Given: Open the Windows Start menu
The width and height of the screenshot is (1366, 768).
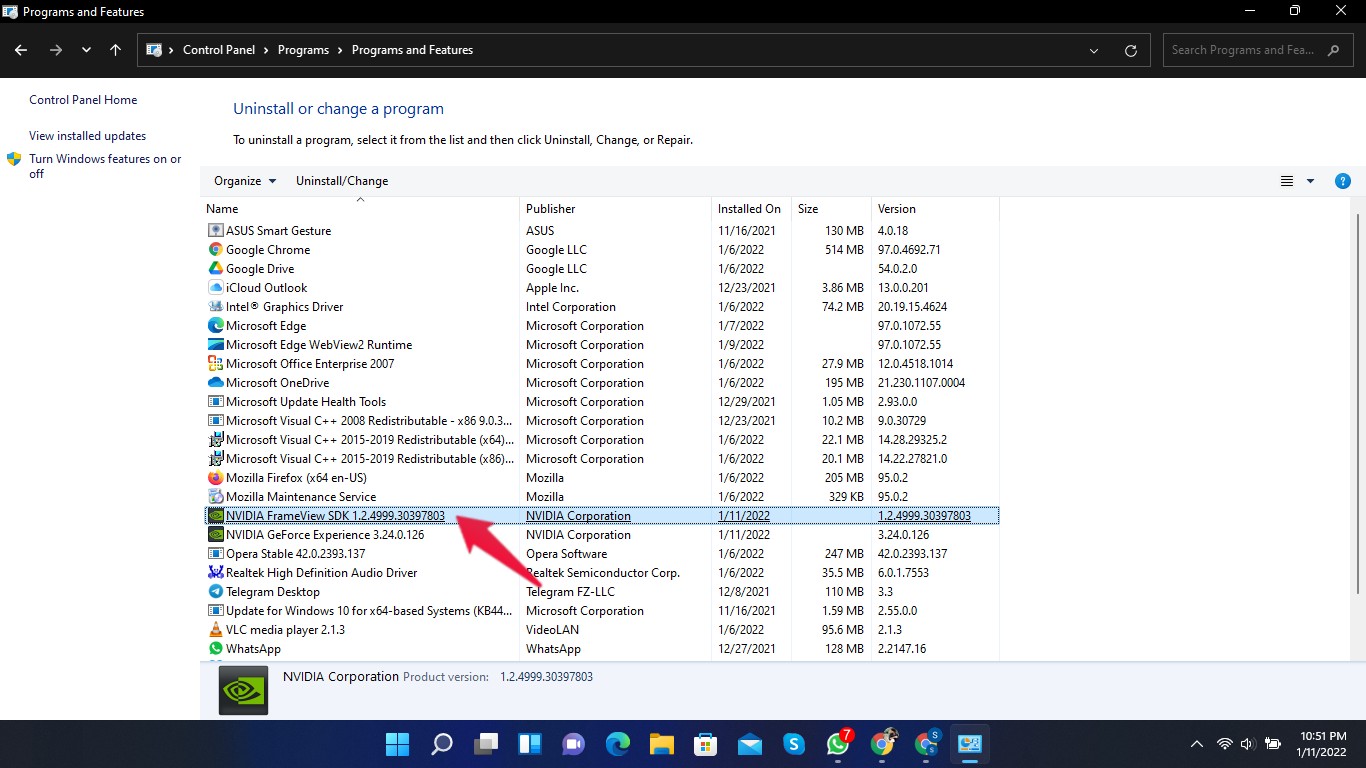Looking at the screenshot, I should tap(397, 744).
